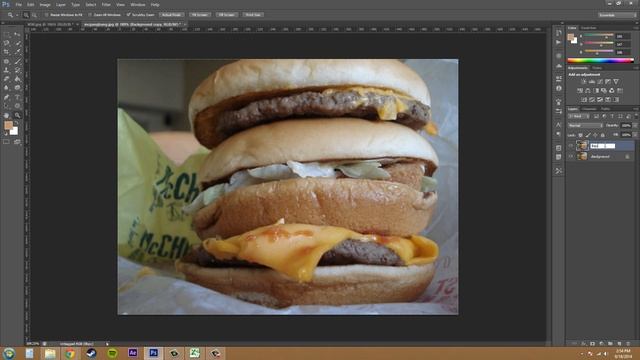Viewport: 640px width, 360px height.
Task: Add a Hue/Saturation adjustment
Action: click(580, 91)
